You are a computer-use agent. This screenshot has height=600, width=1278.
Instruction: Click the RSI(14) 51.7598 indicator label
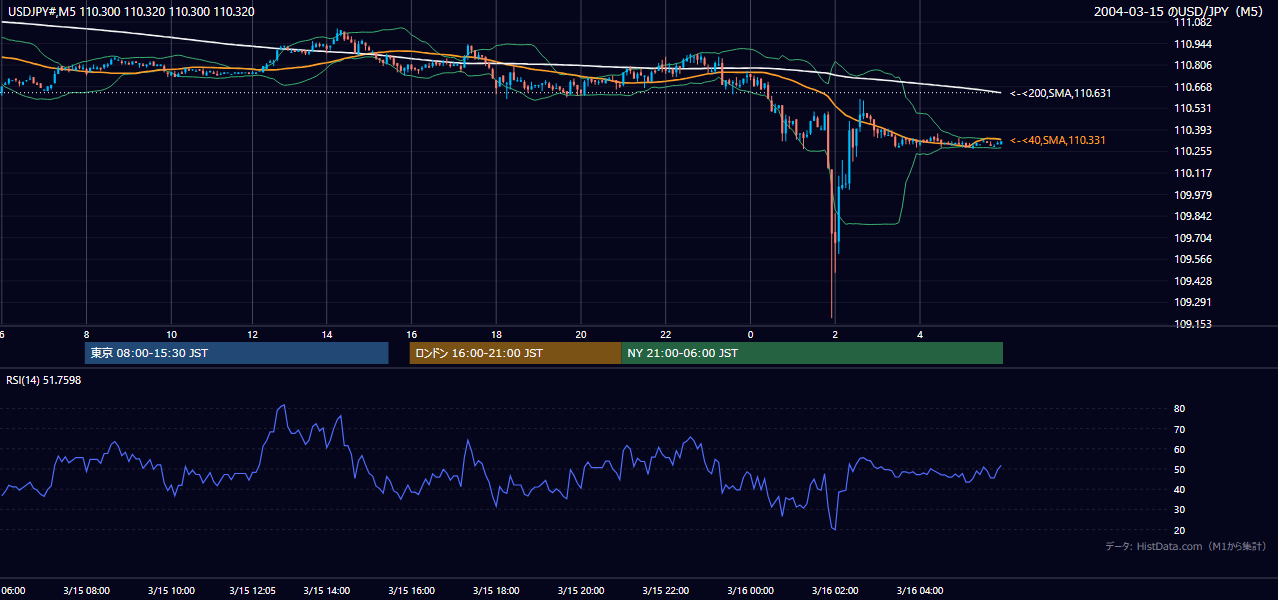44,380
